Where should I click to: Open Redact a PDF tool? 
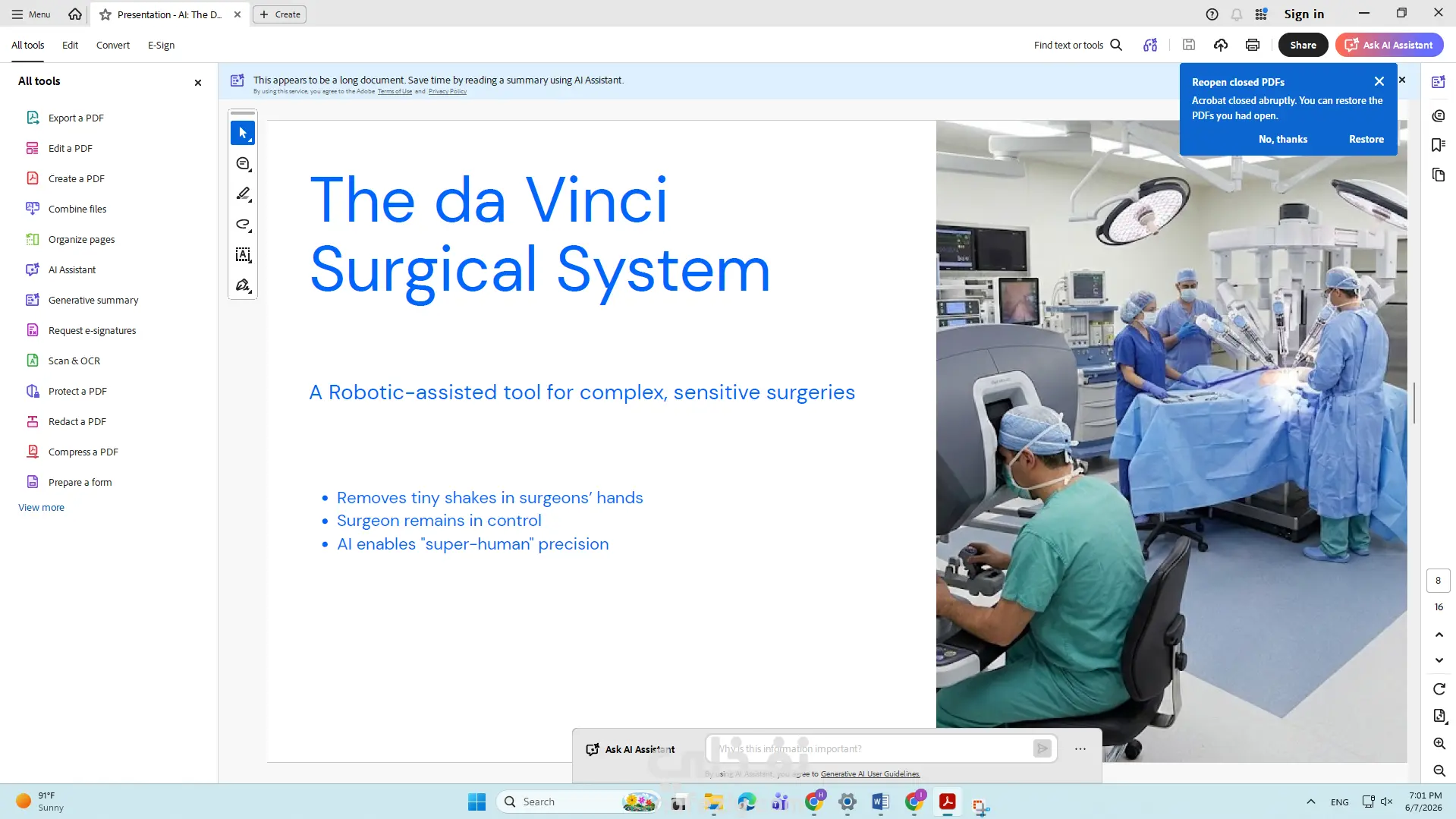click(x=77, y=421)
